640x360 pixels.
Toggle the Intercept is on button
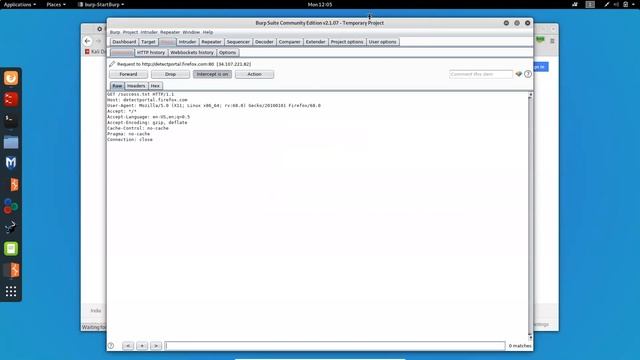click(212, 74)
